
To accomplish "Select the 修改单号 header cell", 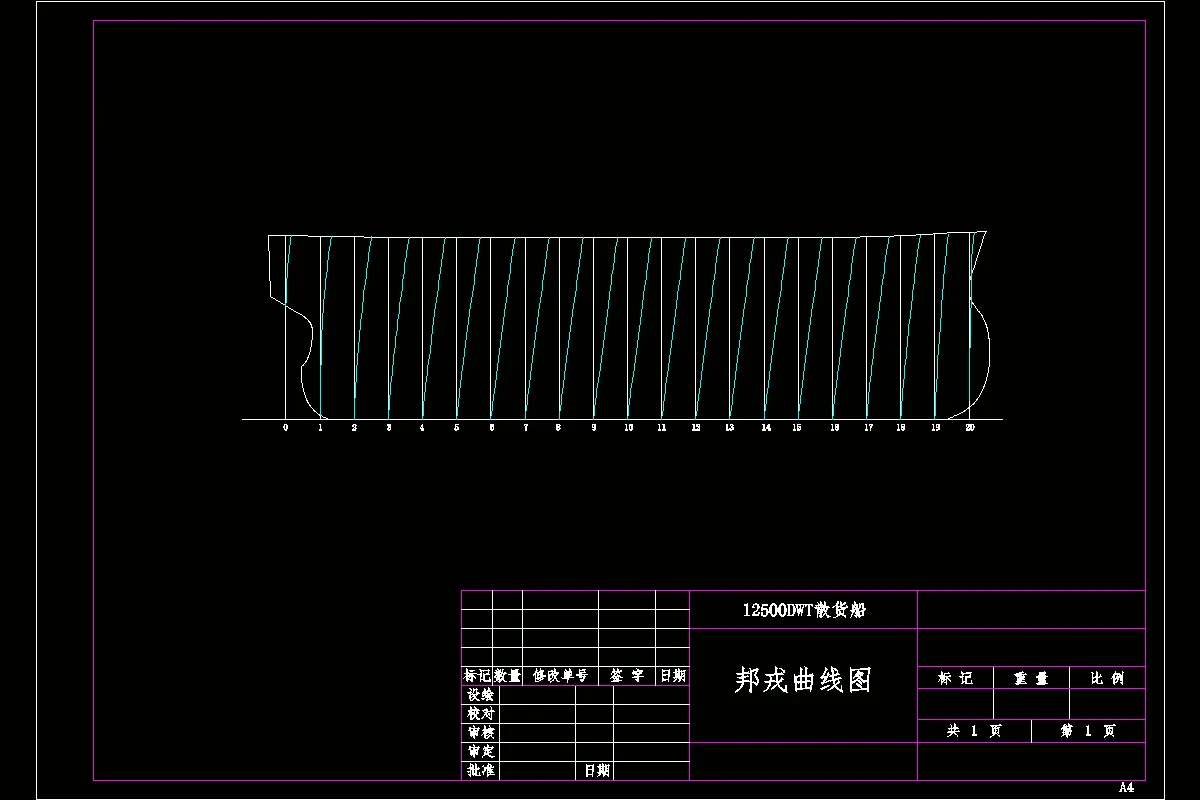I will 560,676.
